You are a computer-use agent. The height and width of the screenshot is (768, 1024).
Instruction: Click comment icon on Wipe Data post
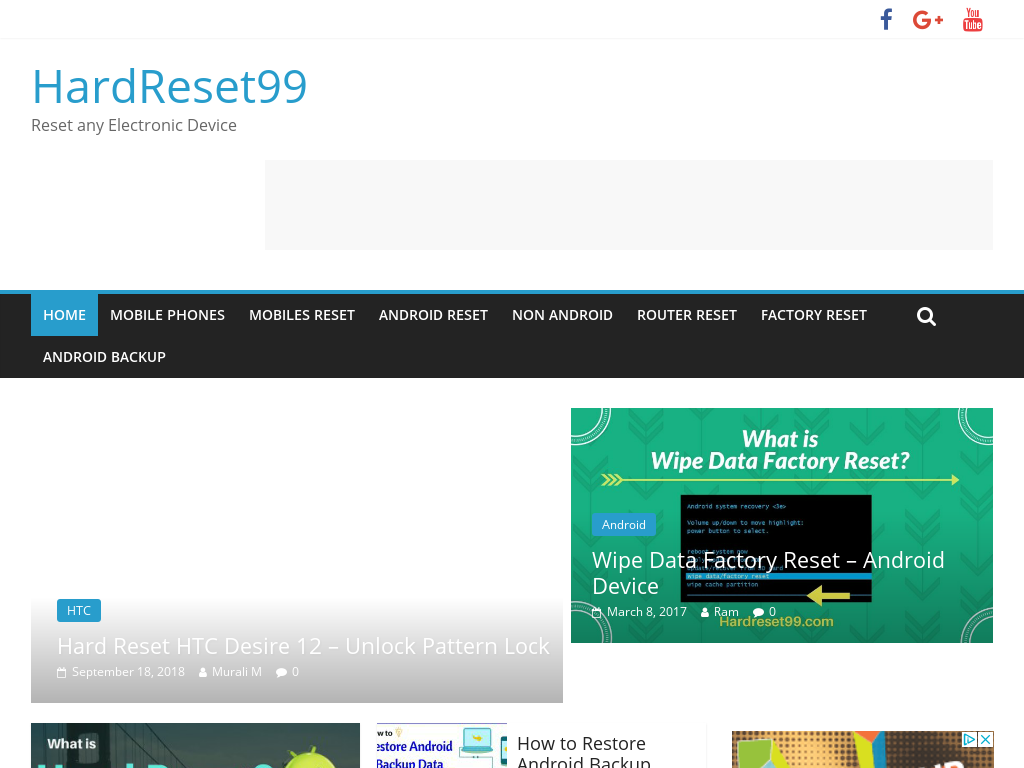(758, 612)
